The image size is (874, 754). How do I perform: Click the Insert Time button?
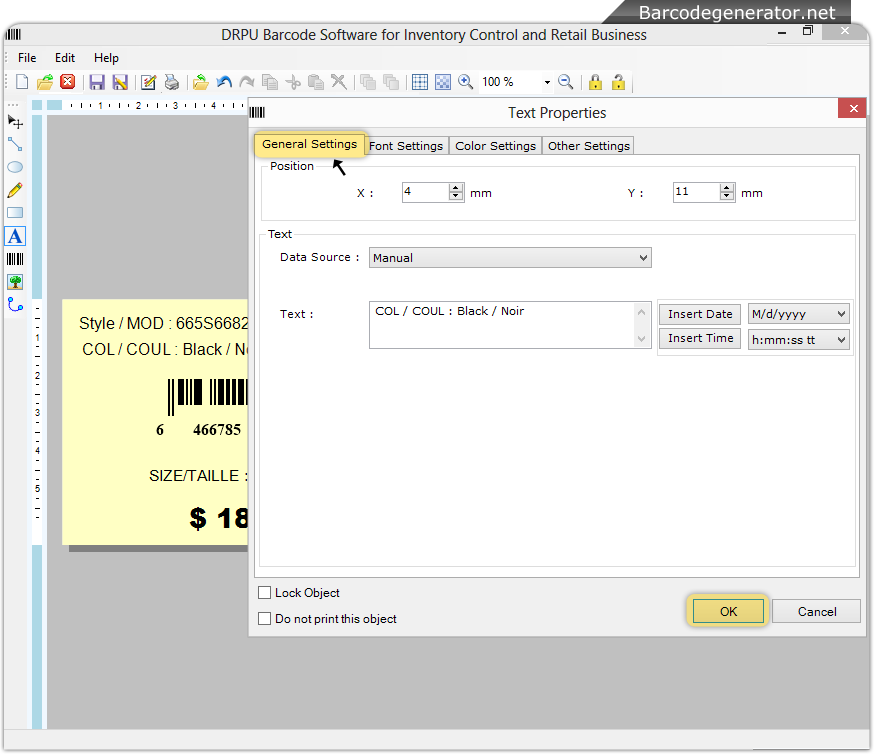point(700,338)
